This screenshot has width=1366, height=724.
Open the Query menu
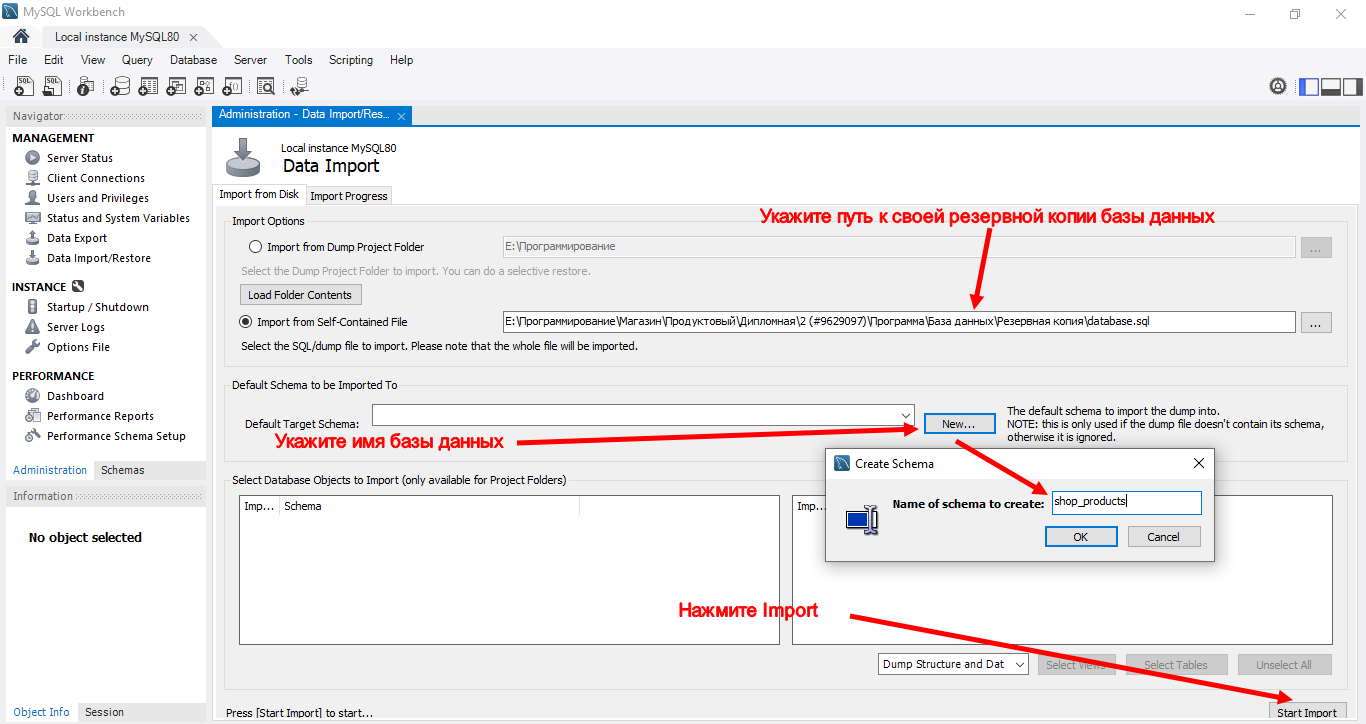pos(137,60)
